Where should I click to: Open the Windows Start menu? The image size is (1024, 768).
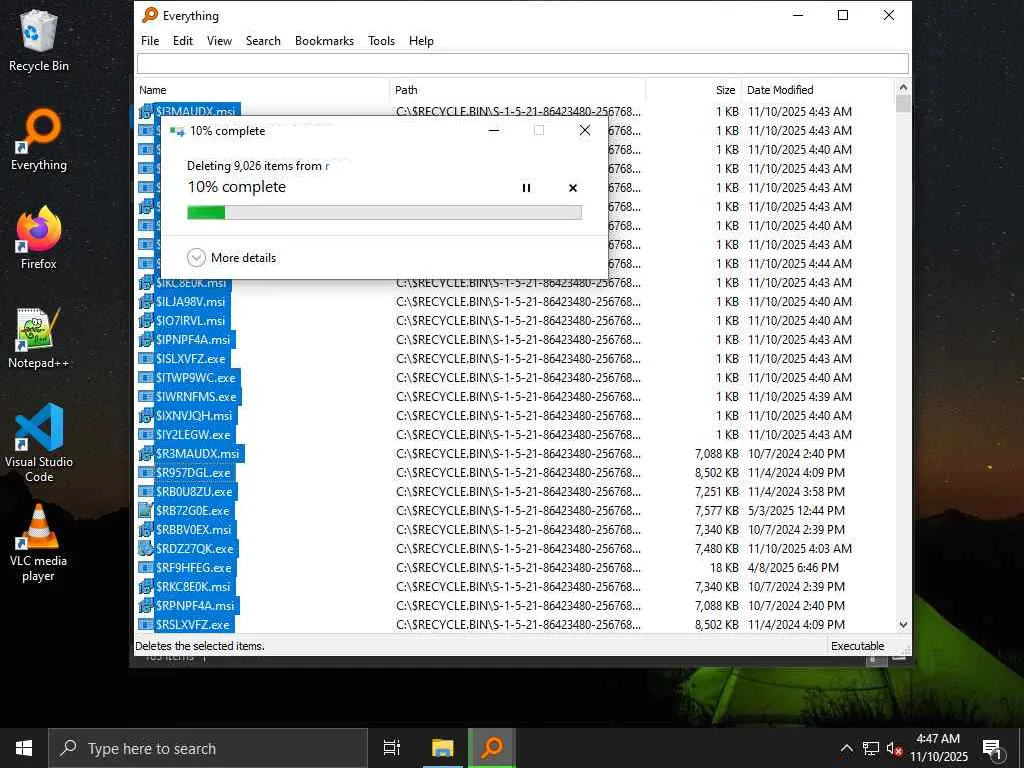24,748
